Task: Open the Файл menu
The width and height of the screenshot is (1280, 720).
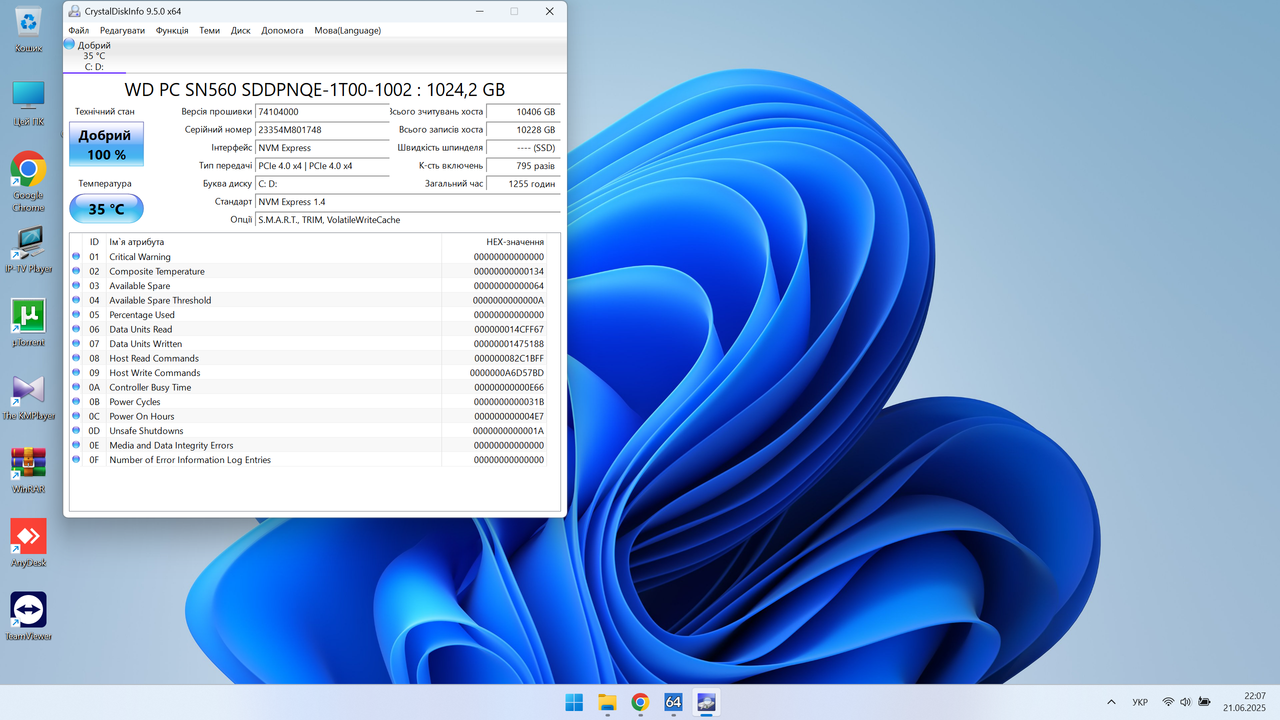Action: (x=79, y=30)
